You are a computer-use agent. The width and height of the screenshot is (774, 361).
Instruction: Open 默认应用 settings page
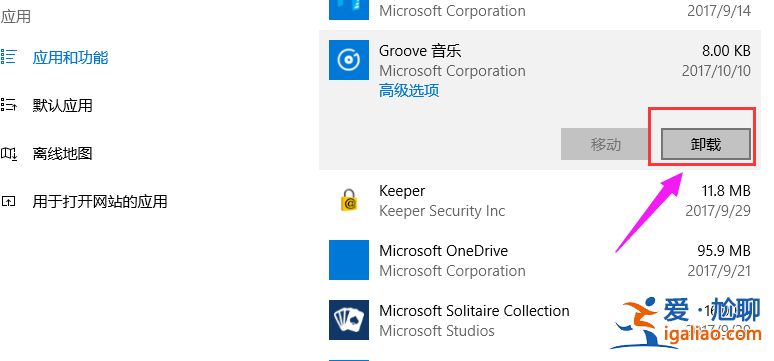click(x=63, y=106)
